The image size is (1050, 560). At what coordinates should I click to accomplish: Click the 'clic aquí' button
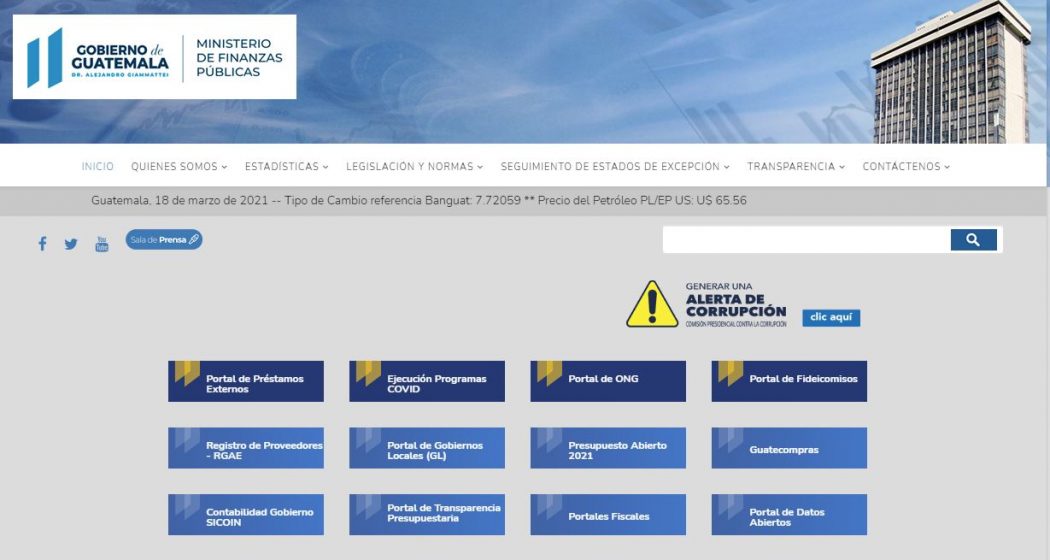tap(831, 318)
